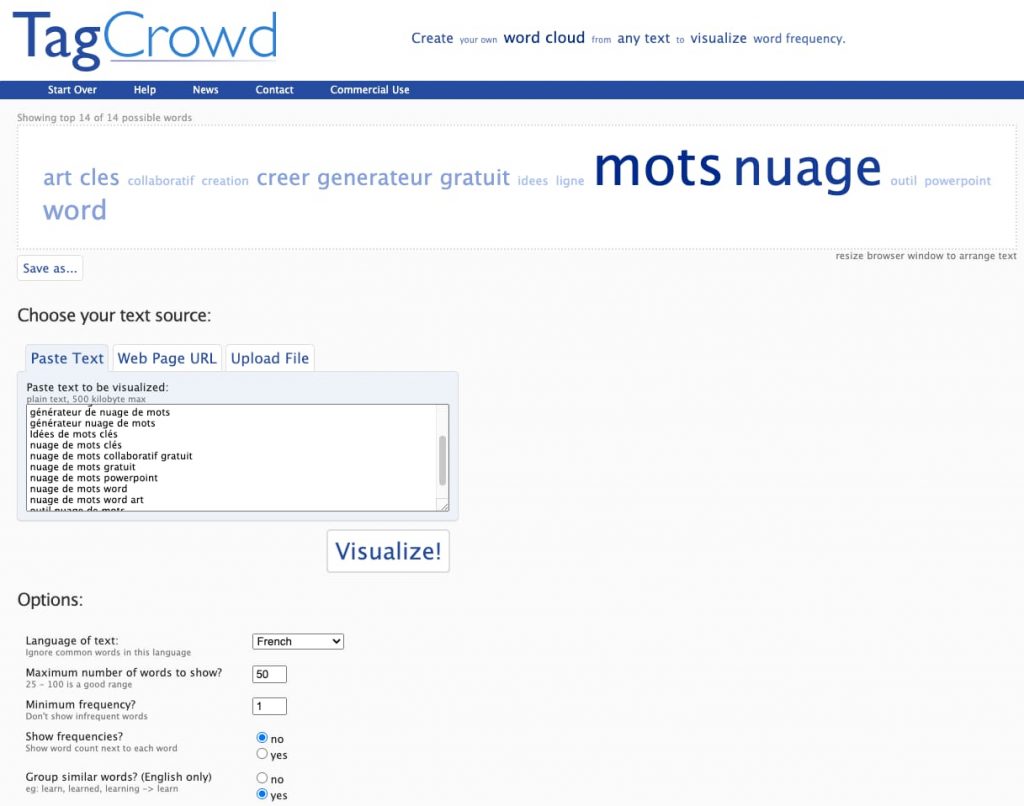Open the Save as... dialog
Image resolution: width=1024 pixels, height=806 pixels.
click(x=49, y=268)
